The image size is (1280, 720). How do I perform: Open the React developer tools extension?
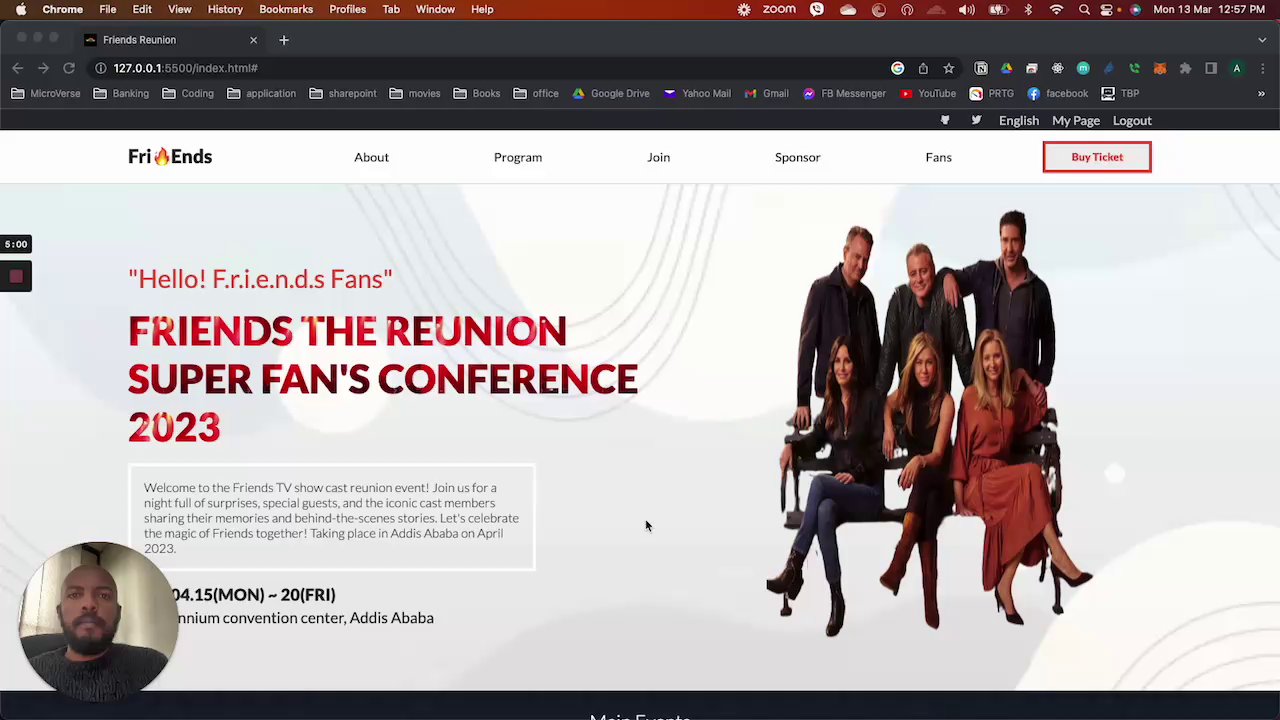point(1058,68)
